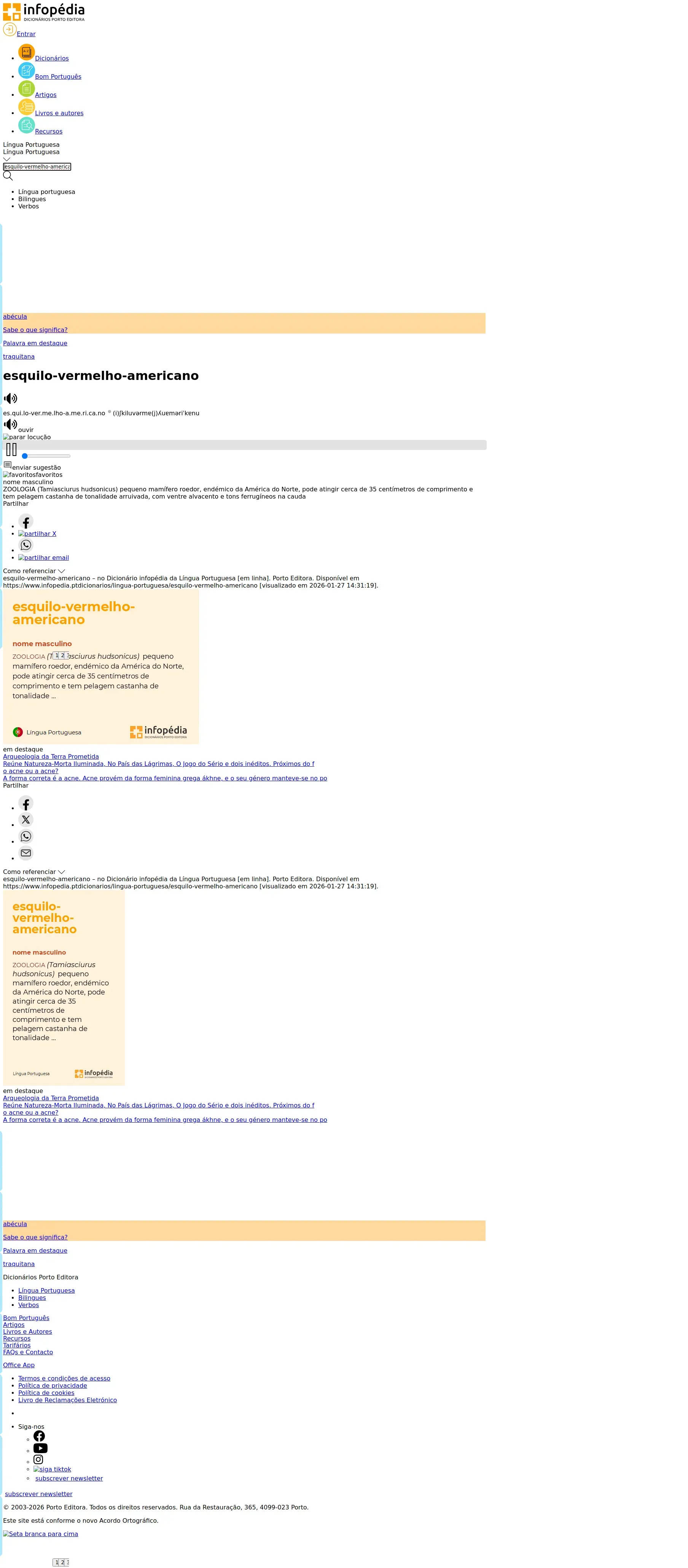Expand Como referenciar below the envelope share icon
The width and height of the screenshot is (688, 1568).
[34, 872]
